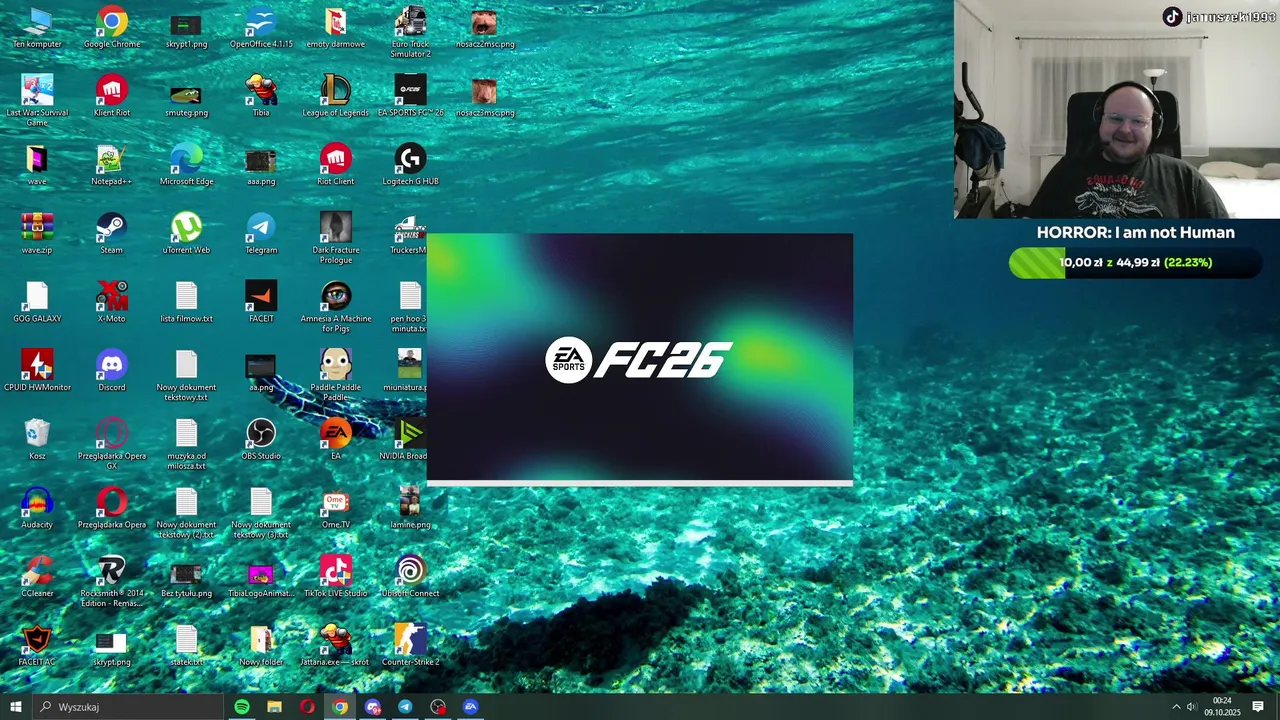Select the X-Moto desktop icon
The width and height of the screenshot is (1280, 720).
pyautogui.click(x=111, y=303)
